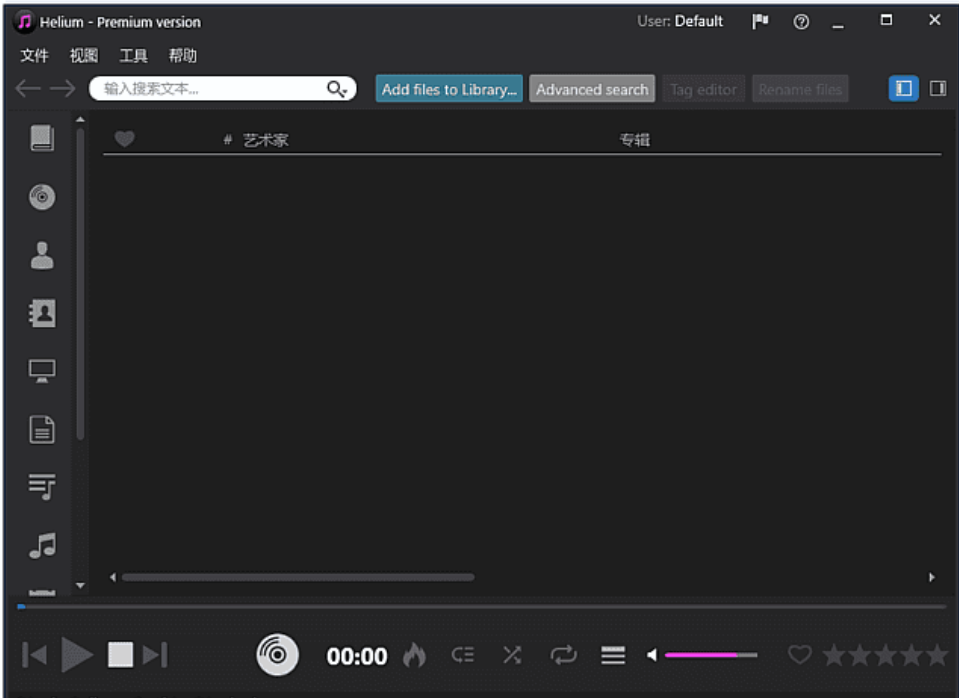The image size is (959, 698).
Task: Open Advanced search
Action: pos(592,88)
